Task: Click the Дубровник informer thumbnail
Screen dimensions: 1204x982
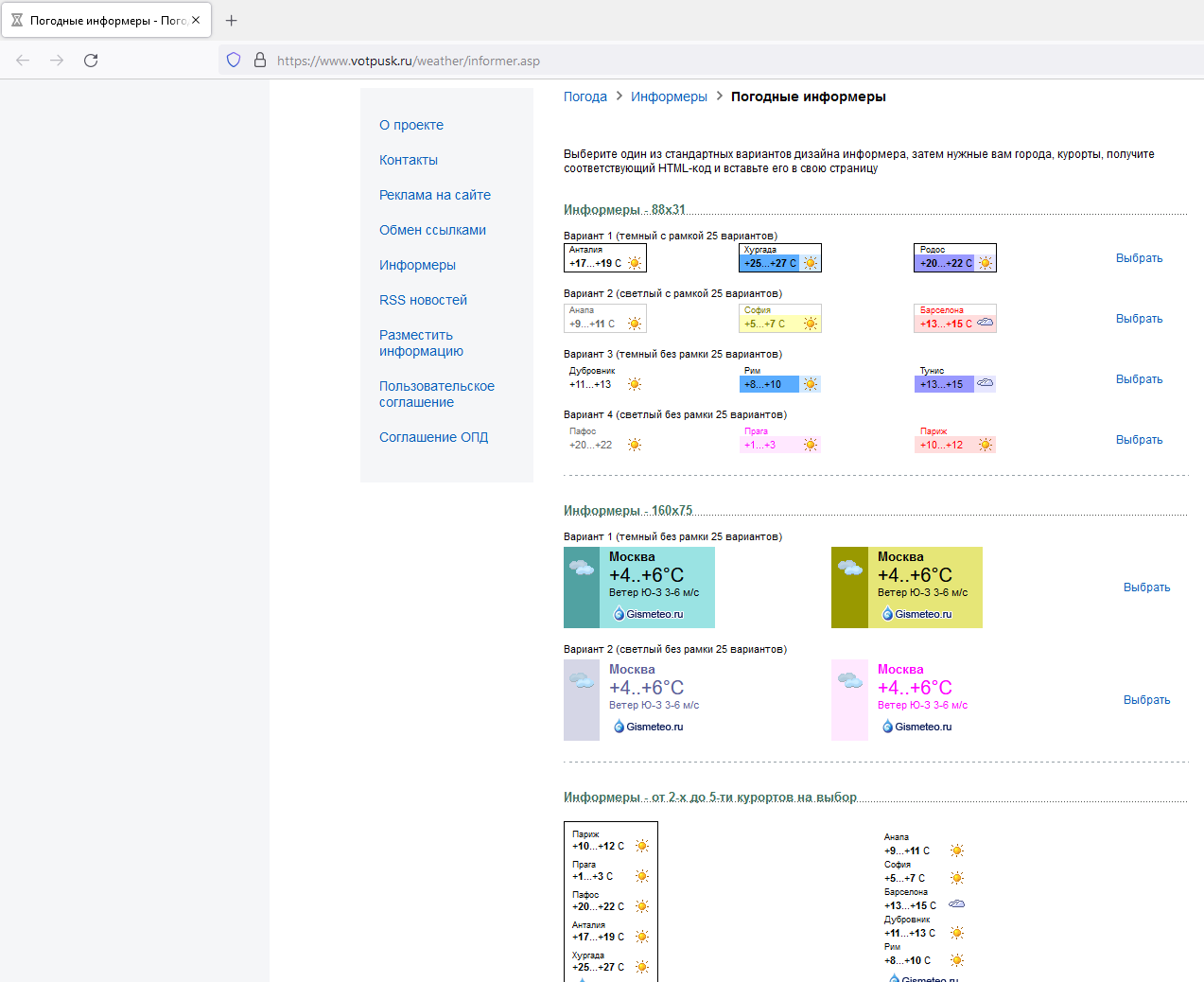Action: point(605,379)
